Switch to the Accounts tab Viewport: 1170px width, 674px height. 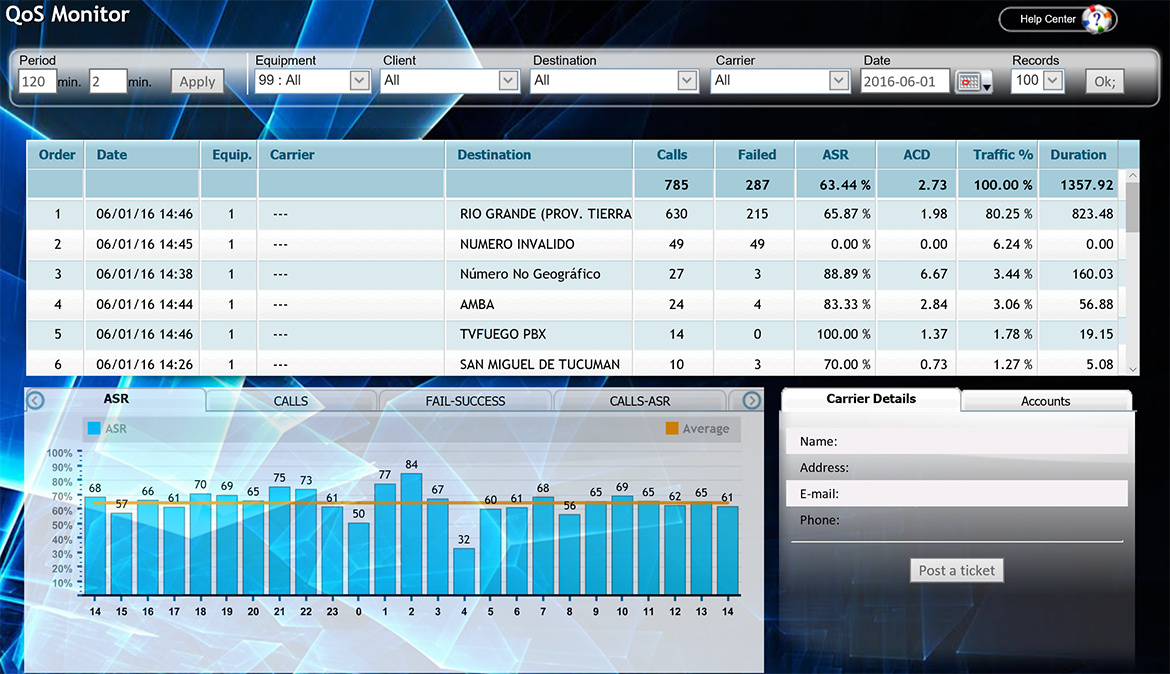pyautogui.click(x=1045, y=401)
